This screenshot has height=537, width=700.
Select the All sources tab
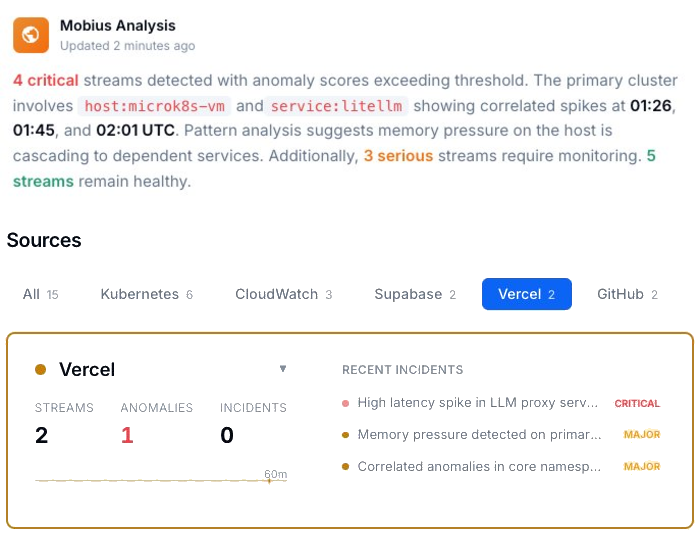41,294
